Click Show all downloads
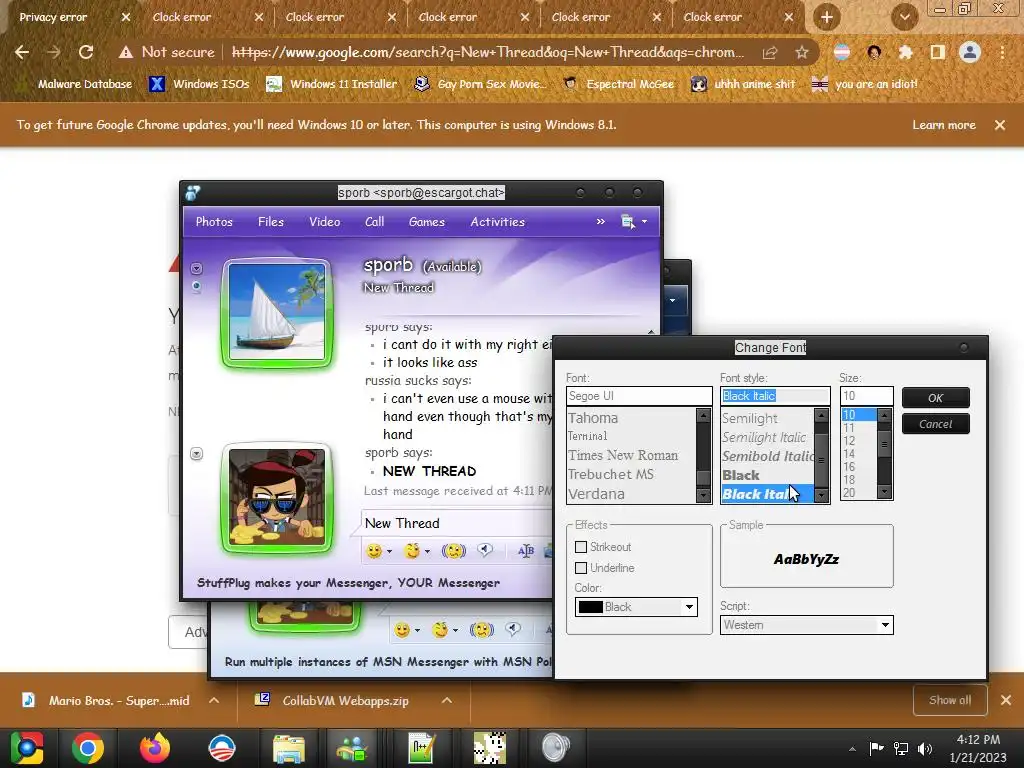 (950, 700)
